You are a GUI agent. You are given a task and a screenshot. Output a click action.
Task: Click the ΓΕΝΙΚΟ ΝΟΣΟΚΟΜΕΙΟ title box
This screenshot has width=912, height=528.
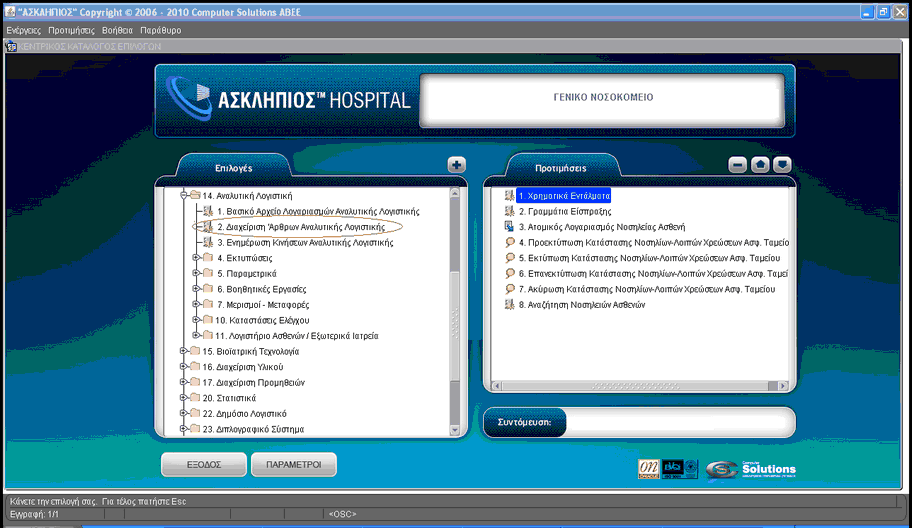click(603, 99)
